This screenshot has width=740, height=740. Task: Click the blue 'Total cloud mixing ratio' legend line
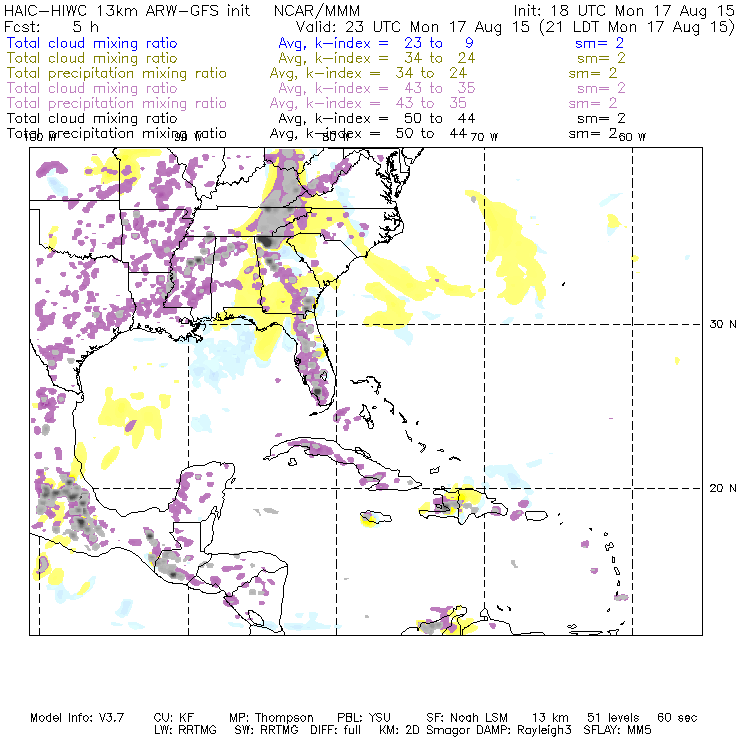[x=92, y=43]
